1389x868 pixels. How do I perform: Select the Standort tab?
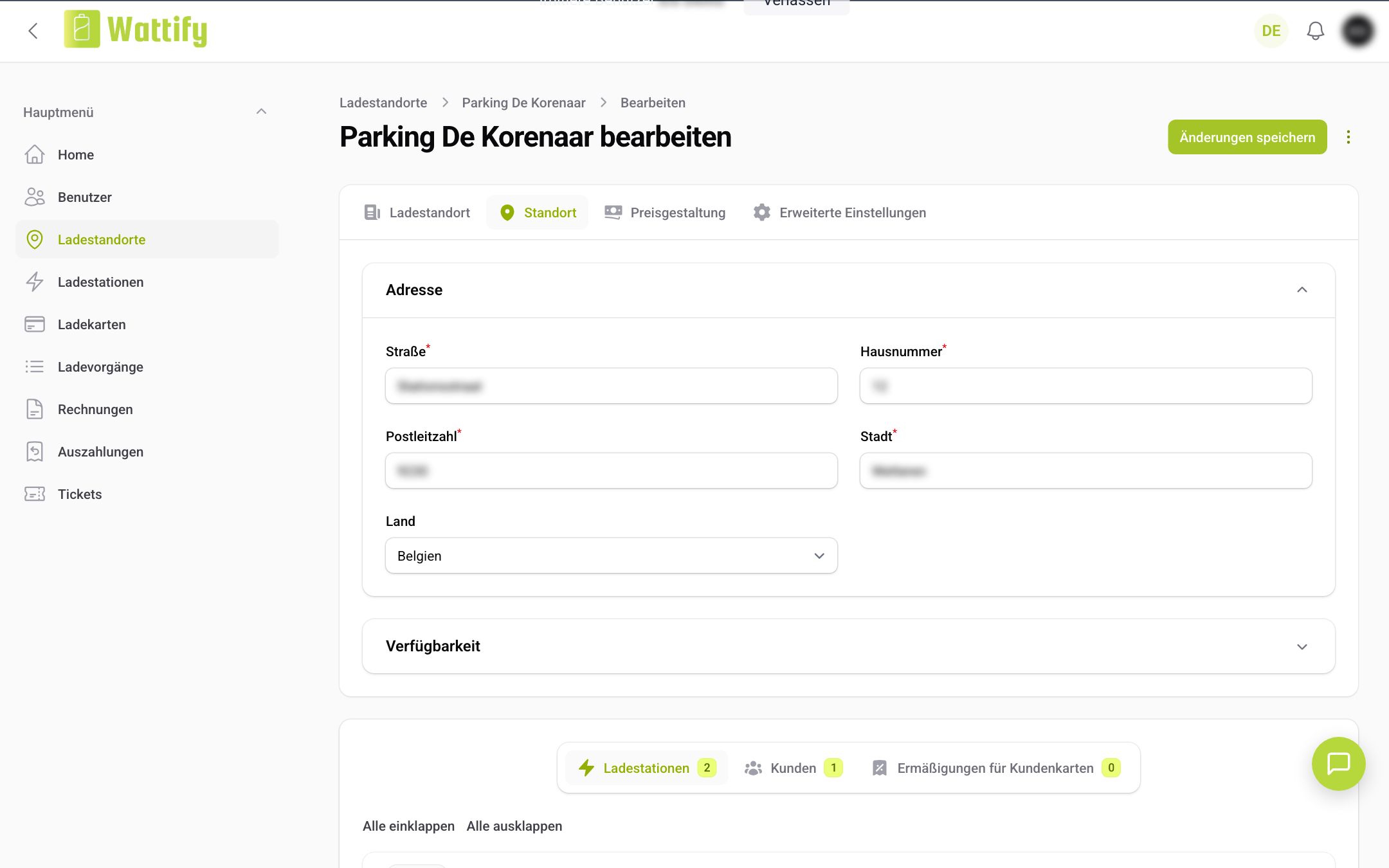pyautogui.click(x=538, y=212)
